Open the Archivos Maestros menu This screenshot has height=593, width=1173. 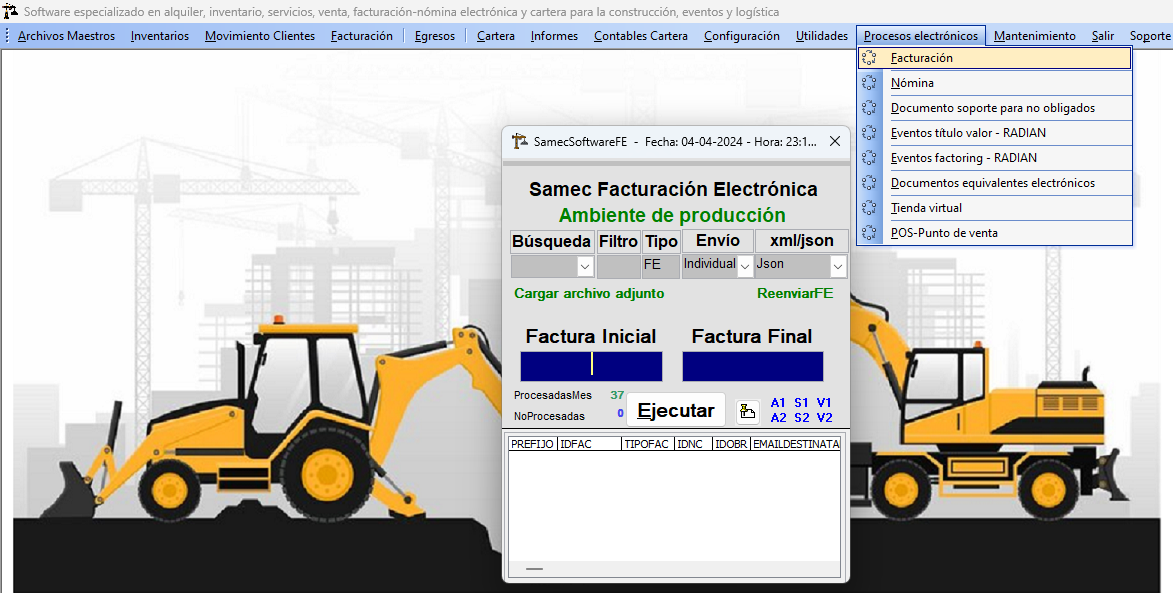coord(67,36)
